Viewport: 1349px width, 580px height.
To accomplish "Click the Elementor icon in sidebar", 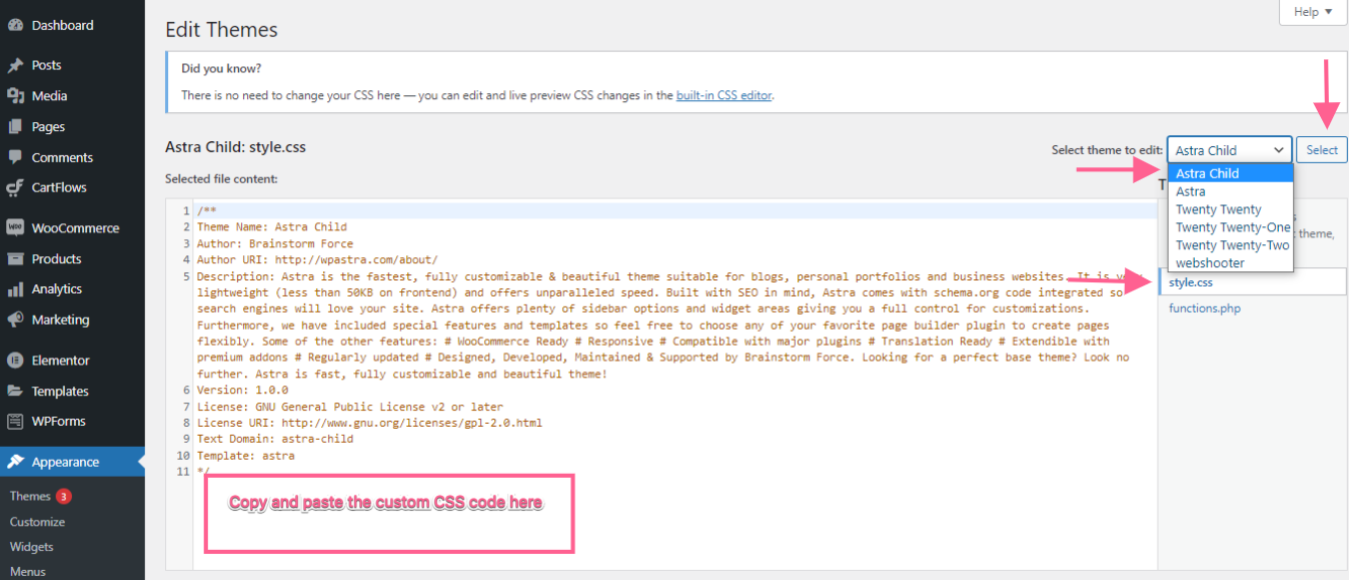I will (15, 360).
